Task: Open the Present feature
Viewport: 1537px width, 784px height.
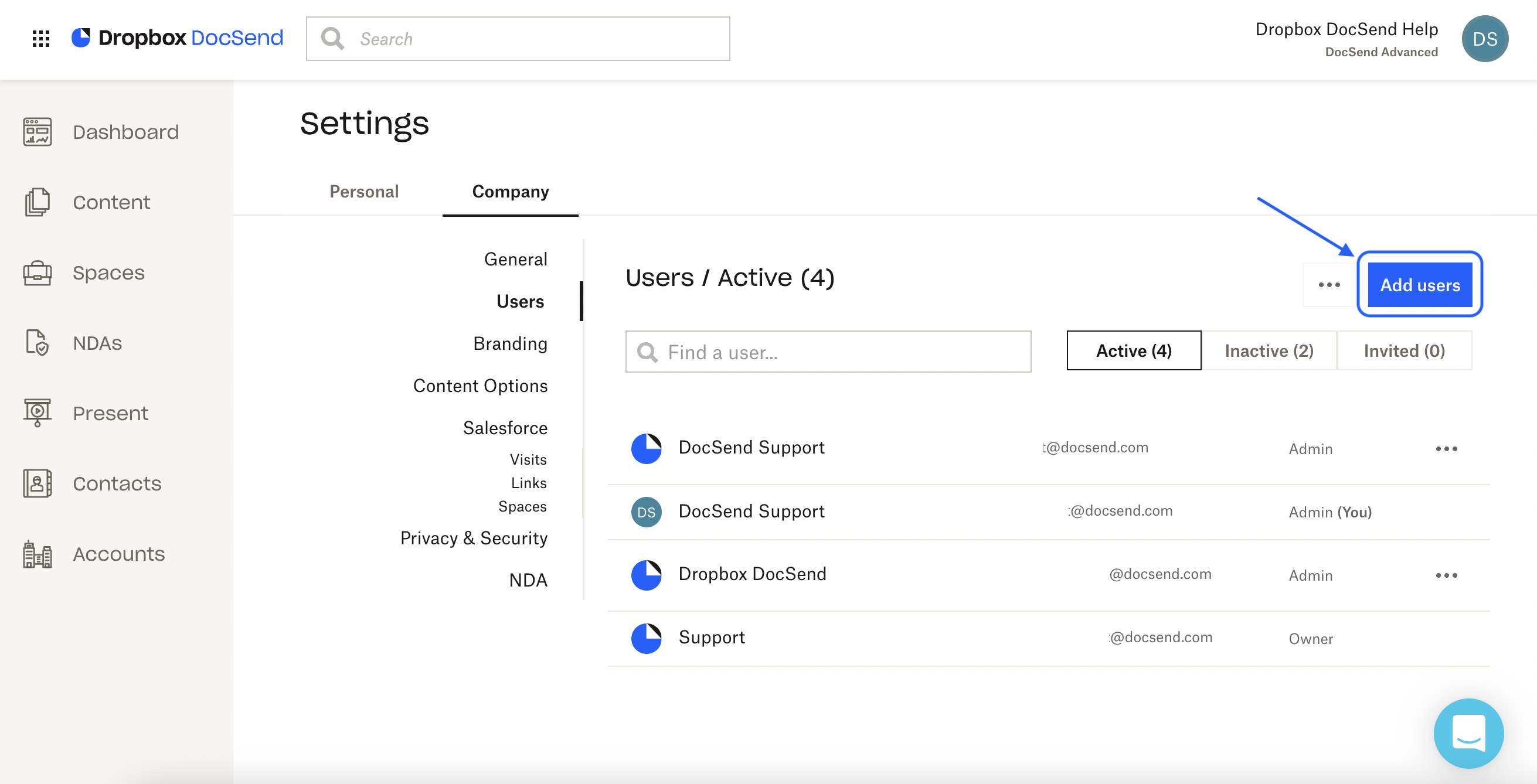Action: (x=110, y=413)
